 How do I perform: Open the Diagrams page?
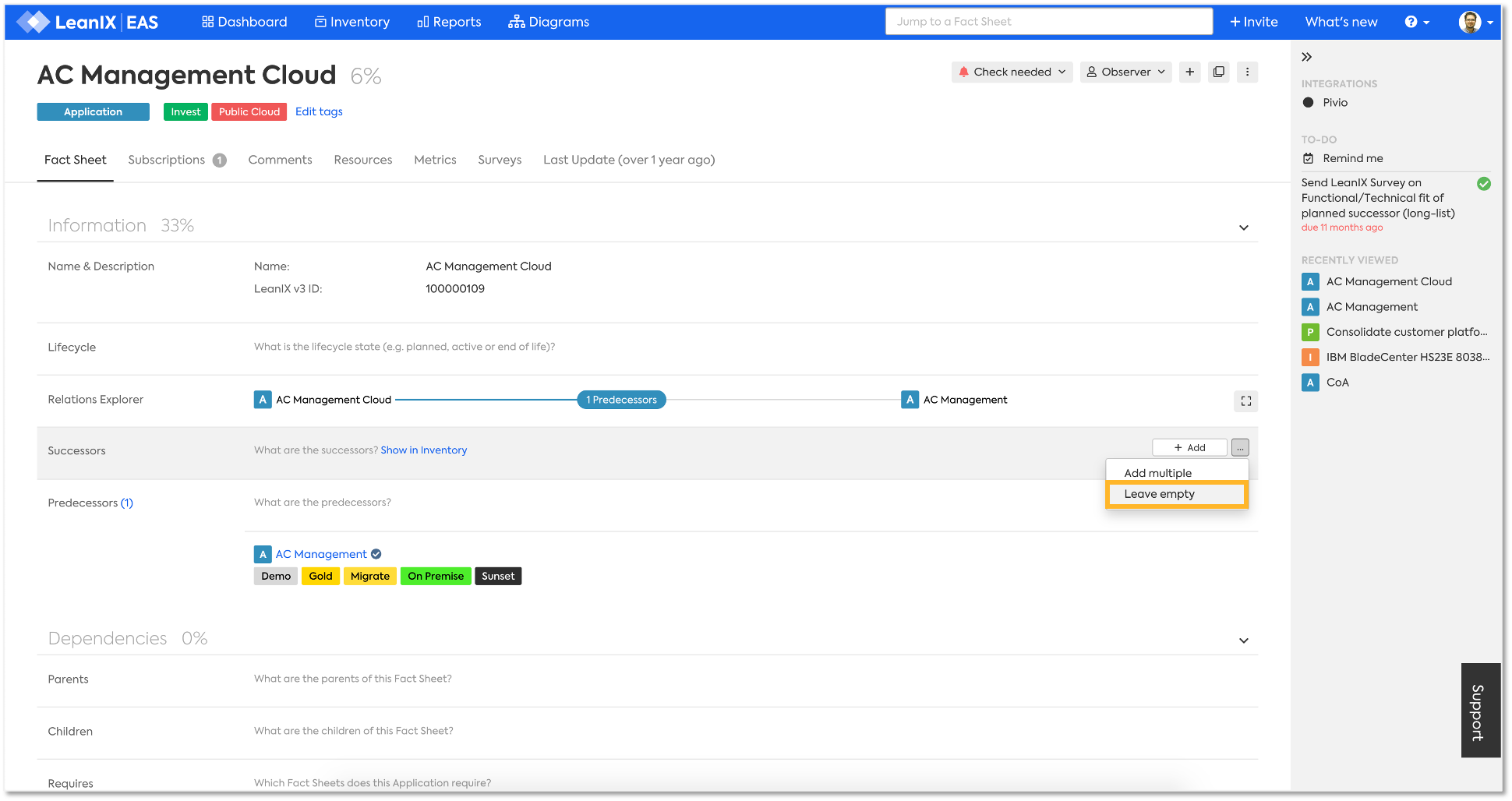coord(549,22)
